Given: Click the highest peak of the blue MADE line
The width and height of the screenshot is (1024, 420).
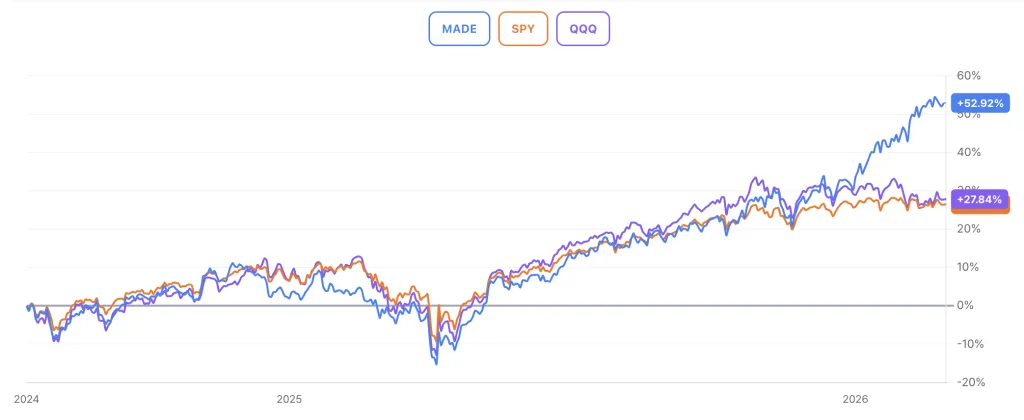Looking at the screenshot, I should pyautogui.click(x=936, y=98).
